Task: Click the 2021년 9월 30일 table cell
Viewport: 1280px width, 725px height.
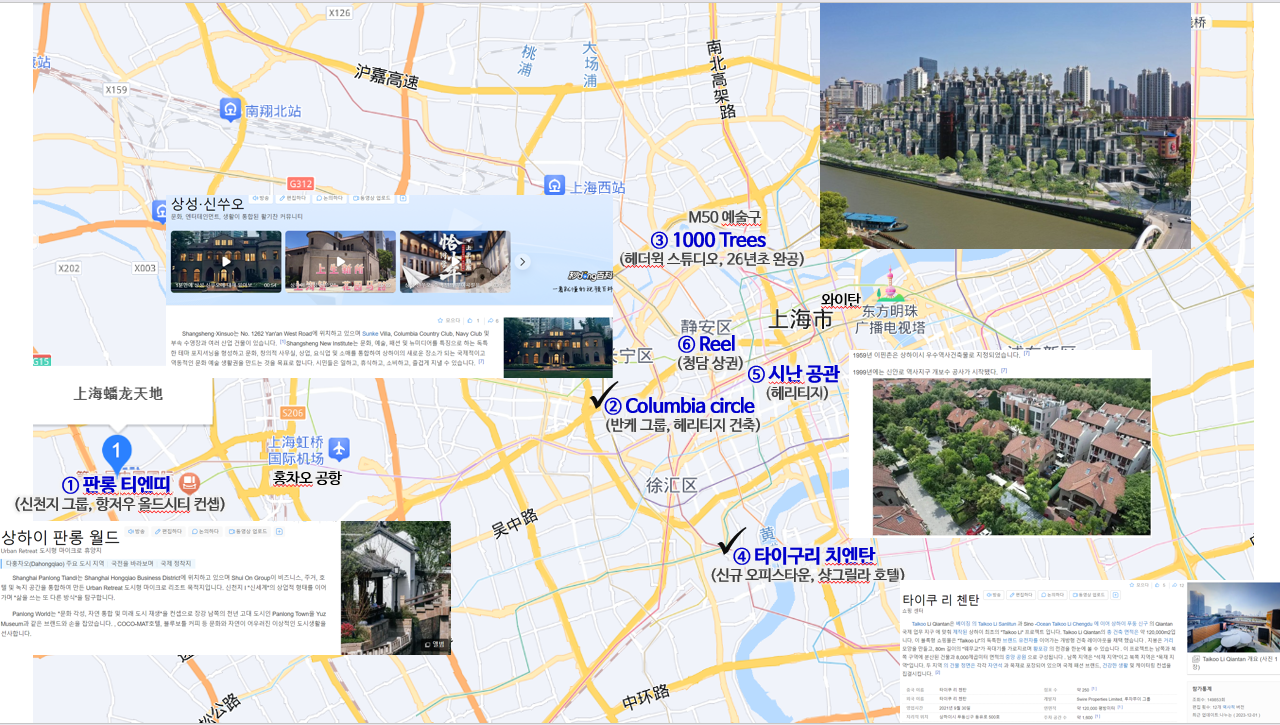Action: click(x=957, y=706)
